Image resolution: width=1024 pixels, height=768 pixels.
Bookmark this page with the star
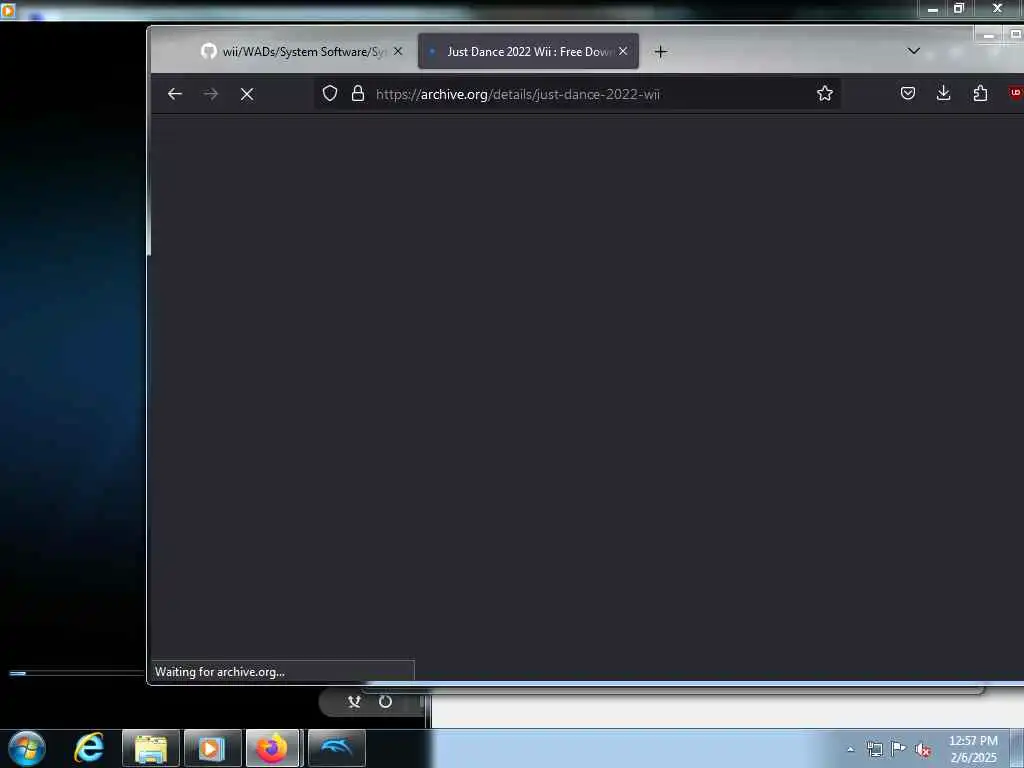point(825,93)
